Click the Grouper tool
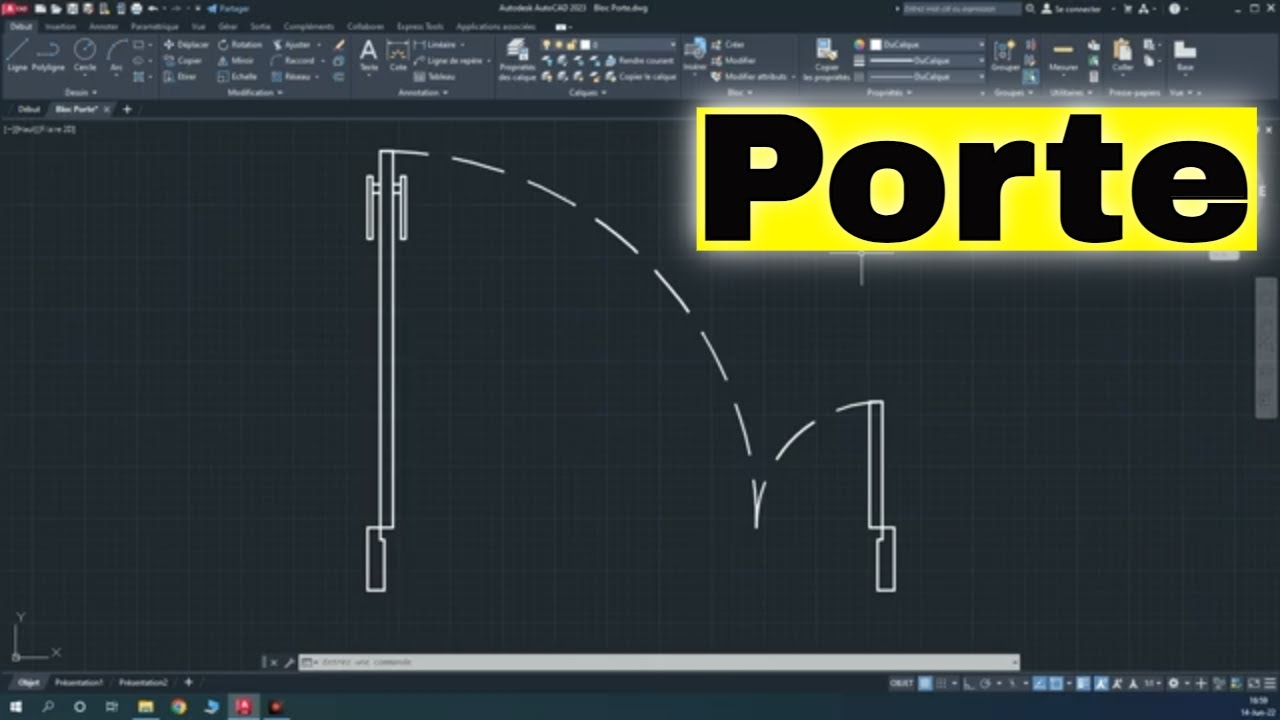The height and width of the screenshot is (720, 1280). coord(1005,55)
